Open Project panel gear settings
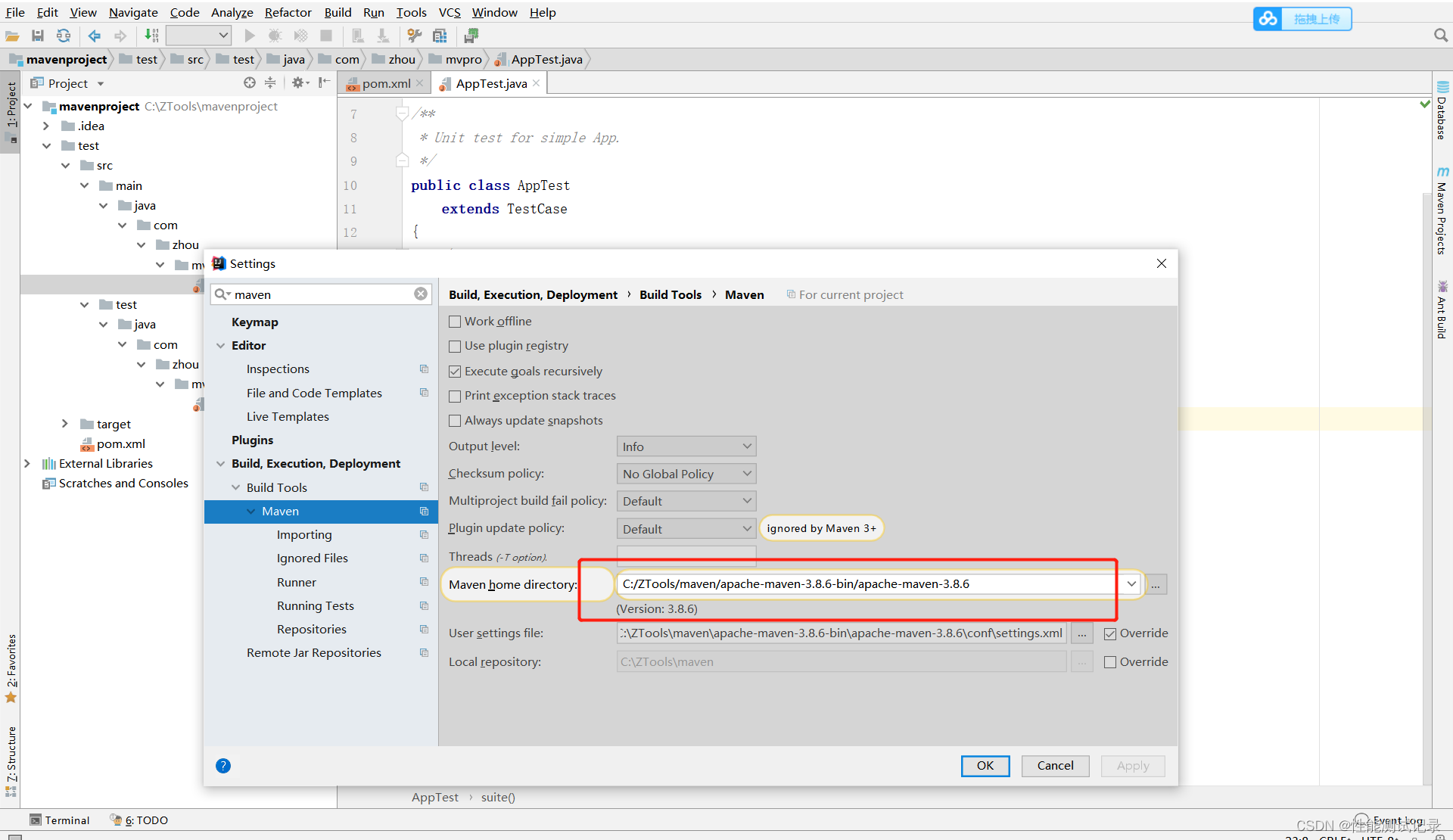The width and height of the screenshot is (1453, 840). 300,83
